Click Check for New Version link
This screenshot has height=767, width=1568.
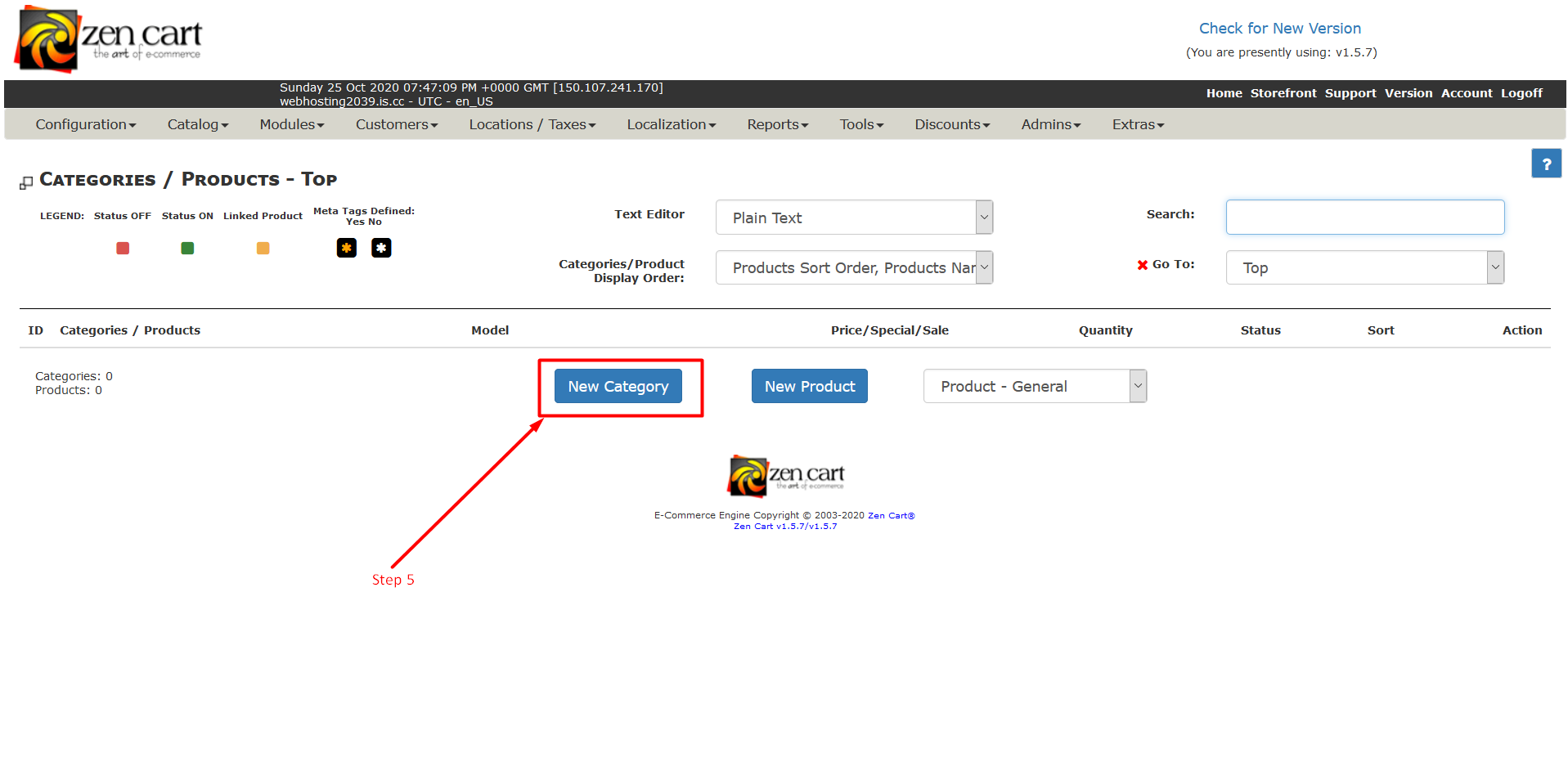(1280, 29)
